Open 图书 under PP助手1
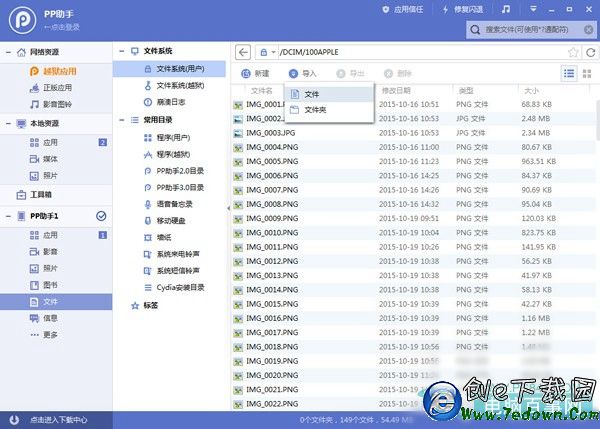This screenshot has width=600, height=429. [44, 285]
